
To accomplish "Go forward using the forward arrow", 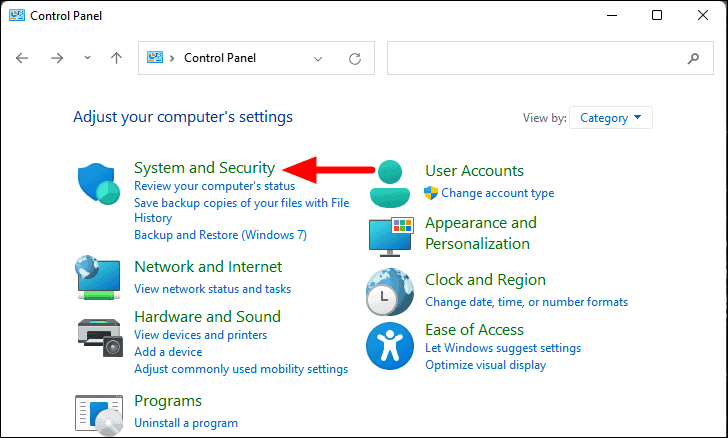I will 57,58.
